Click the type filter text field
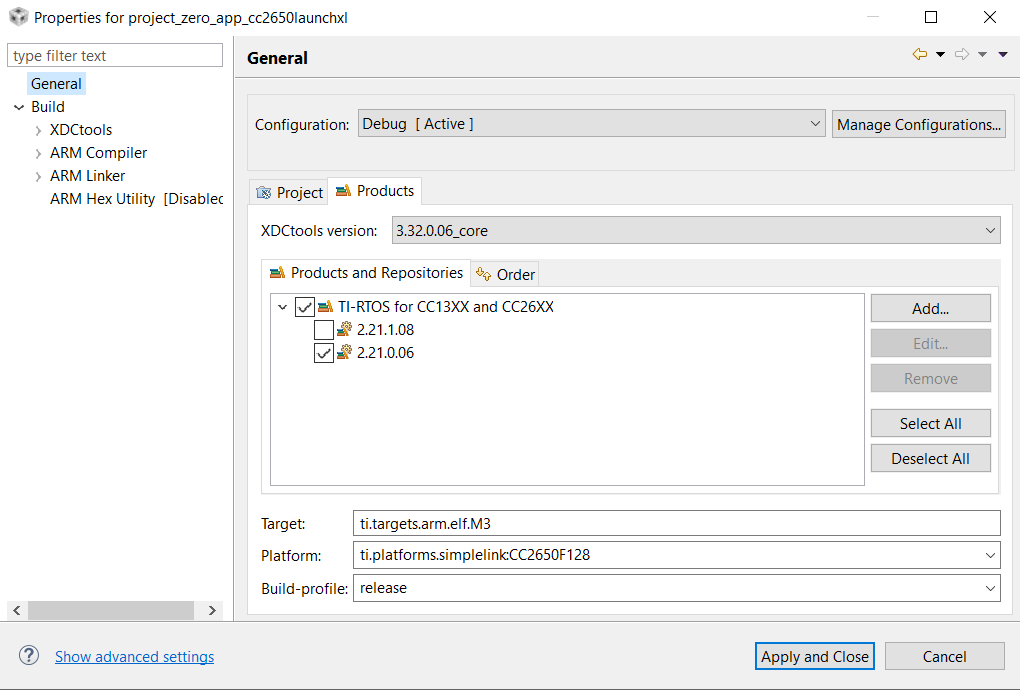Image resolution: width=1020 pixels, height=690 pixels. pyautogui.click(x=114, y=55)
